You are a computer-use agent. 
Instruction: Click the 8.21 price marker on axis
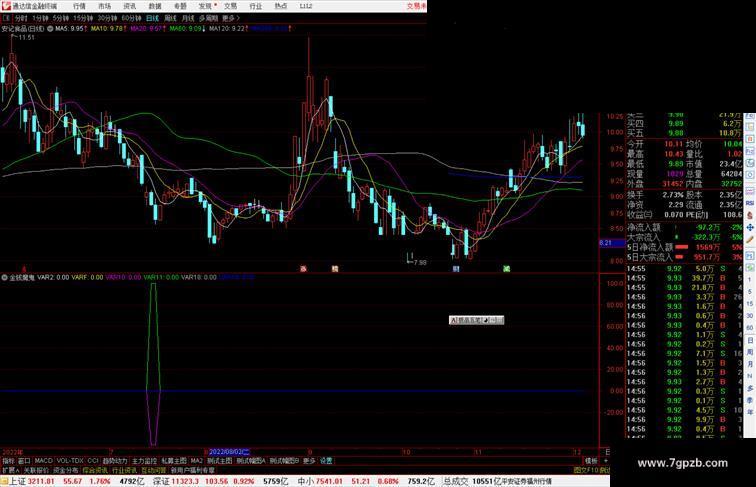click(x=612, y=243)
